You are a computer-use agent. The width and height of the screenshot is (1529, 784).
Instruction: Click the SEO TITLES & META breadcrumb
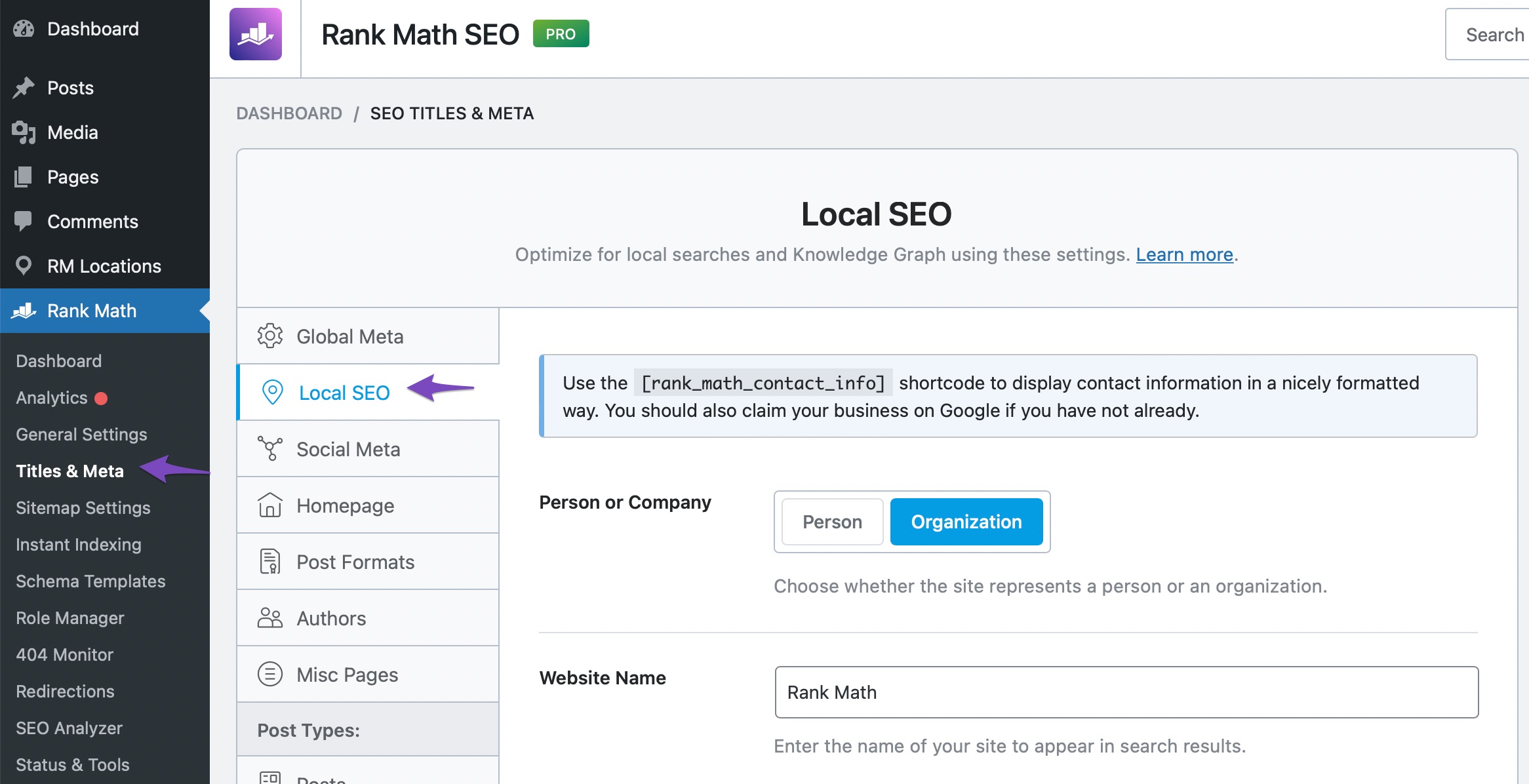click(x=452, y=113)
